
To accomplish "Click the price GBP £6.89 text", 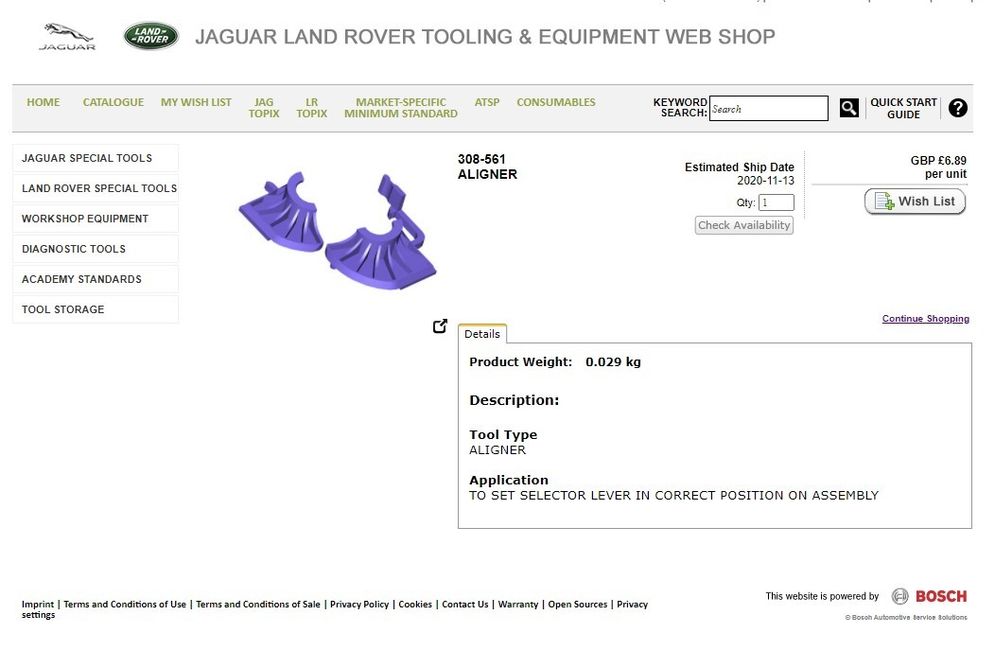I will (x=939, y=161).
